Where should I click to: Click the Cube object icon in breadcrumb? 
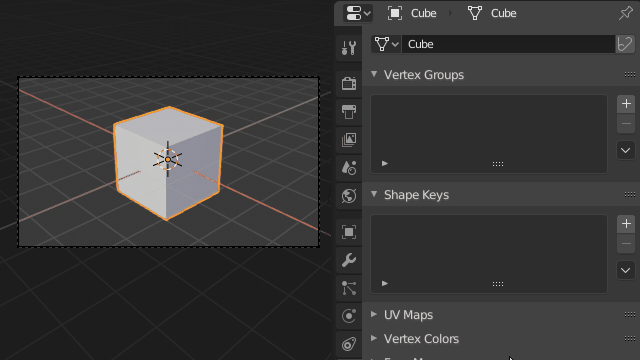coord(395,13)
